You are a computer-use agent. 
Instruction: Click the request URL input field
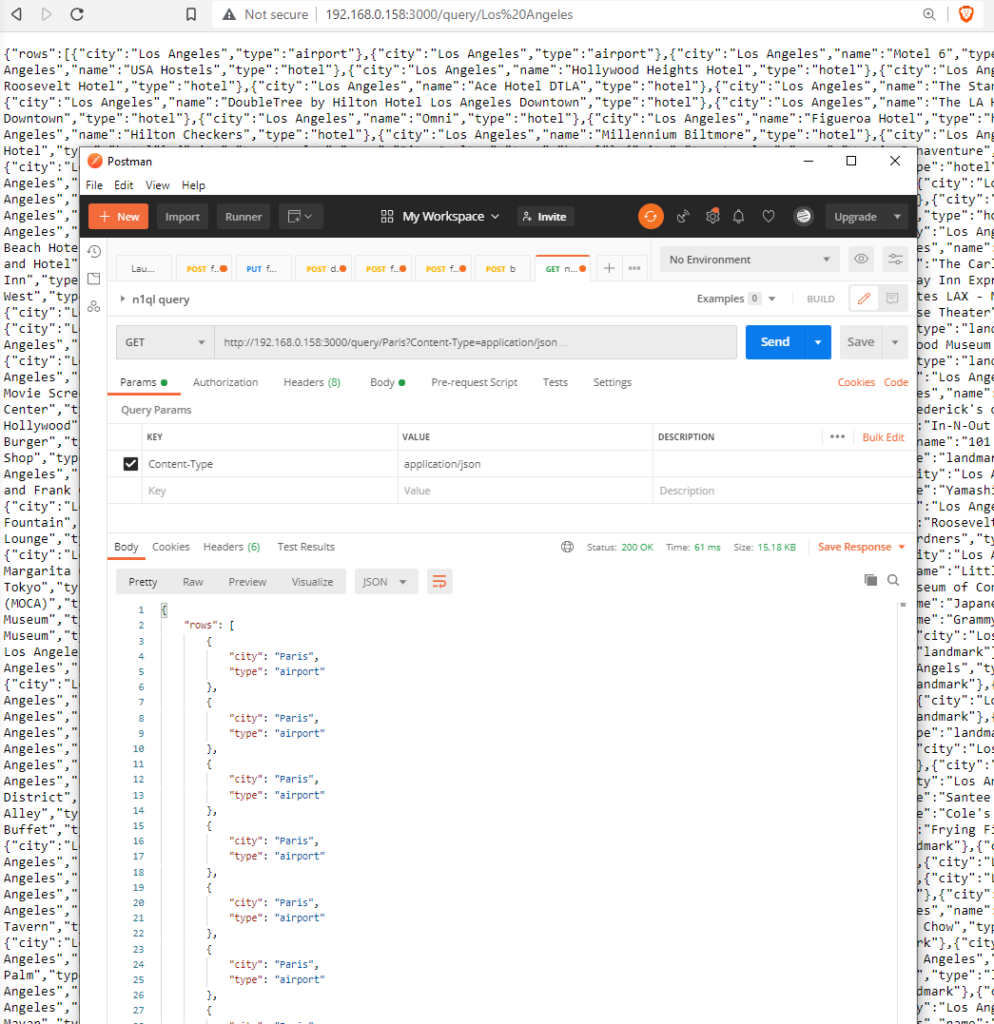[475, 342]
